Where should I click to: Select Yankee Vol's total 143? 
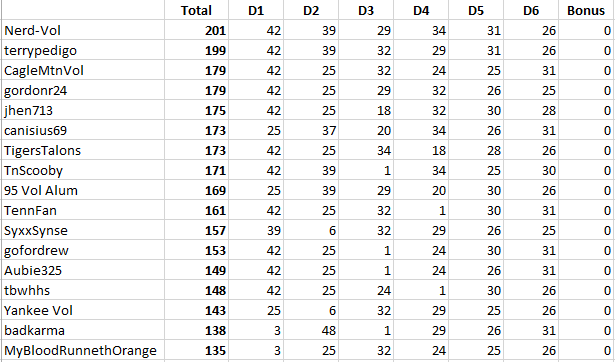point(197,310)
